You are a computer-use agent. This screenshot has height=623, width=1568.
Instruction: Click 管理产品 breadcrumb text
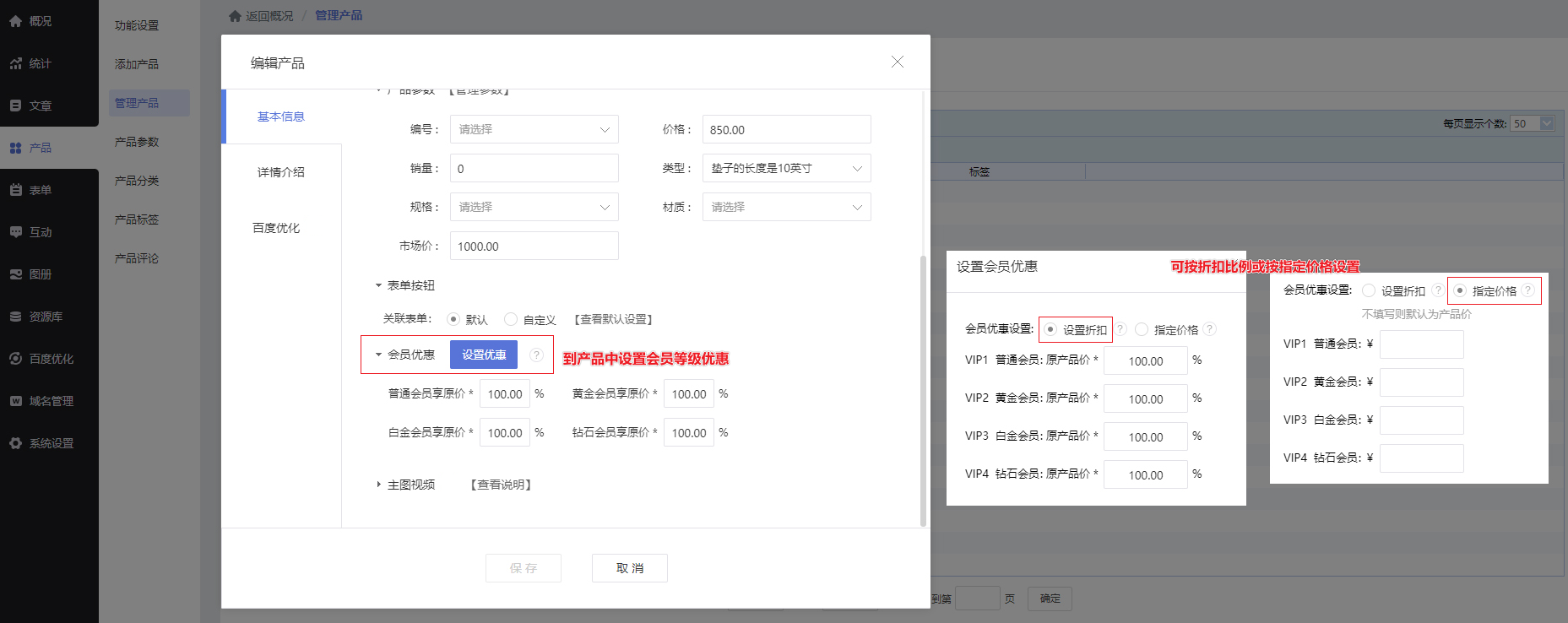click(339, 16)
